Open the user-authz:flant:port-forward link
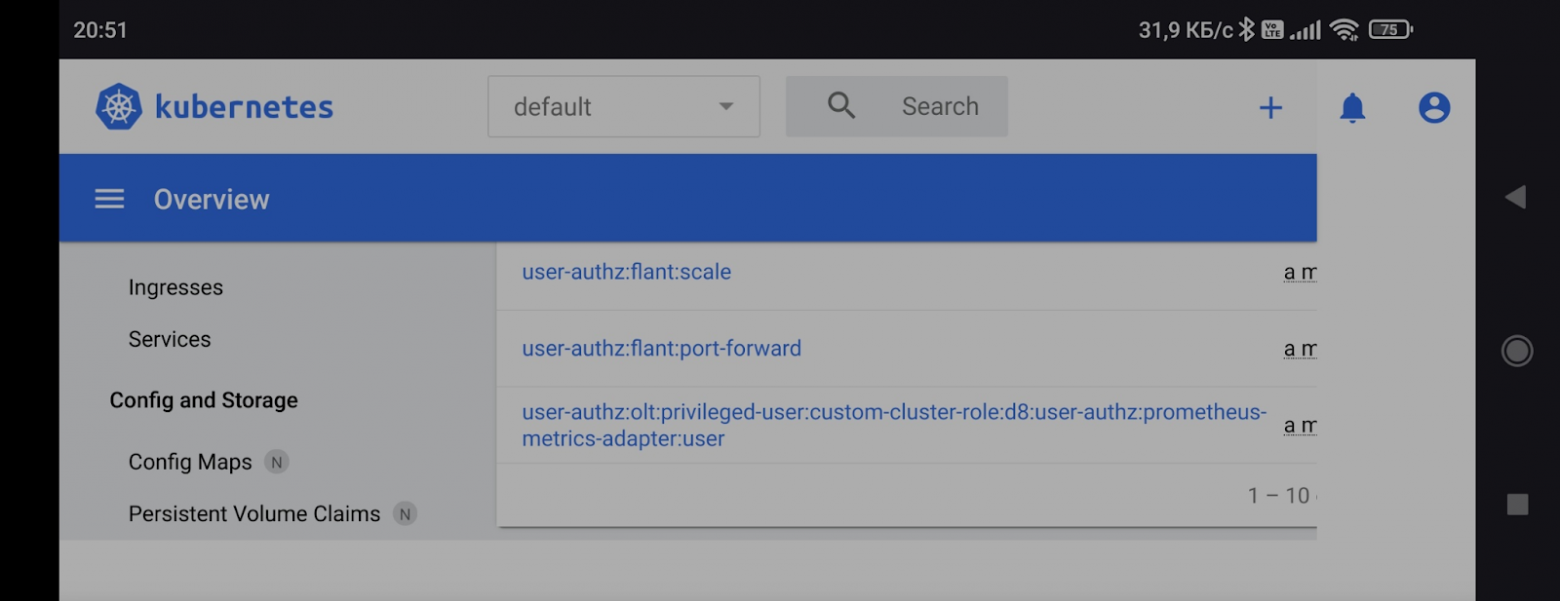 661,349
